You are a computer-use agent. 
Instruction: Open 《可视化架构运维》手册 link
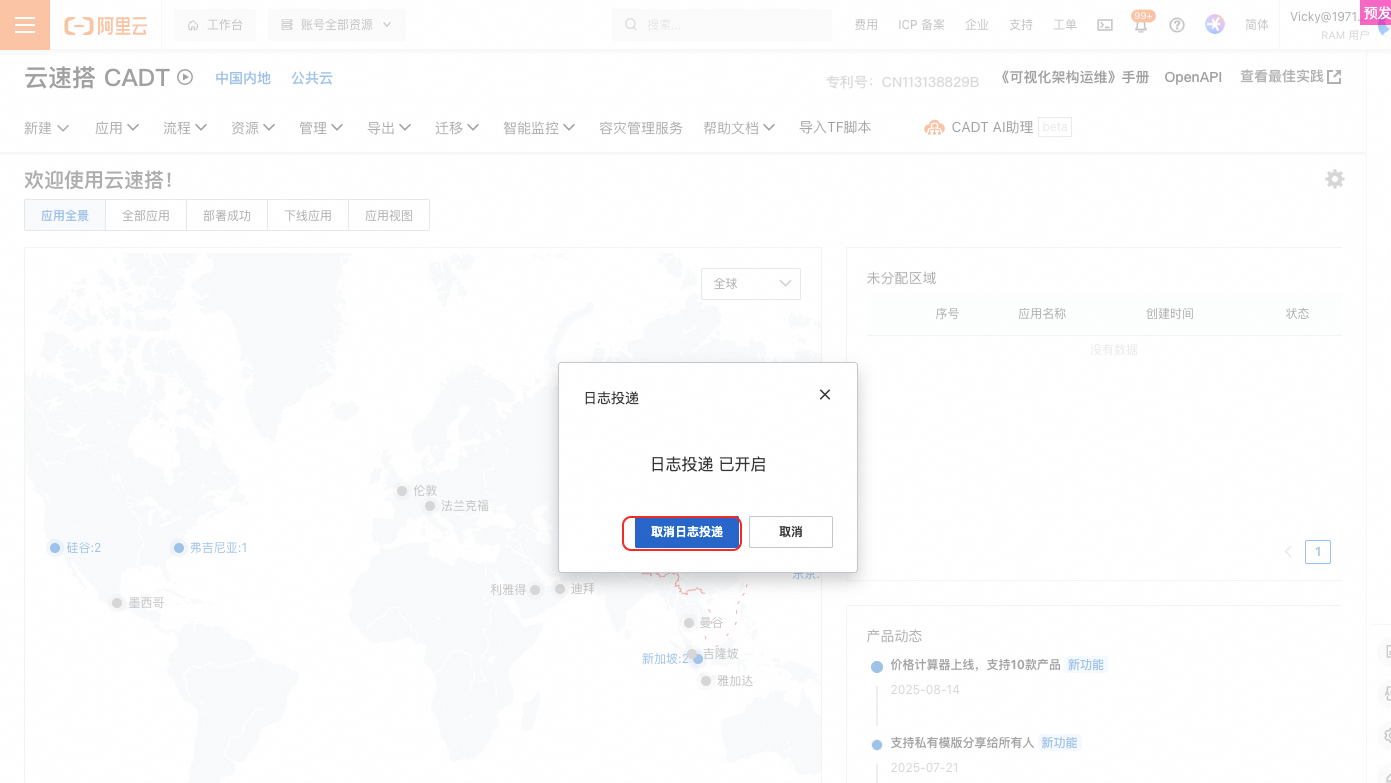point(1075,77)
